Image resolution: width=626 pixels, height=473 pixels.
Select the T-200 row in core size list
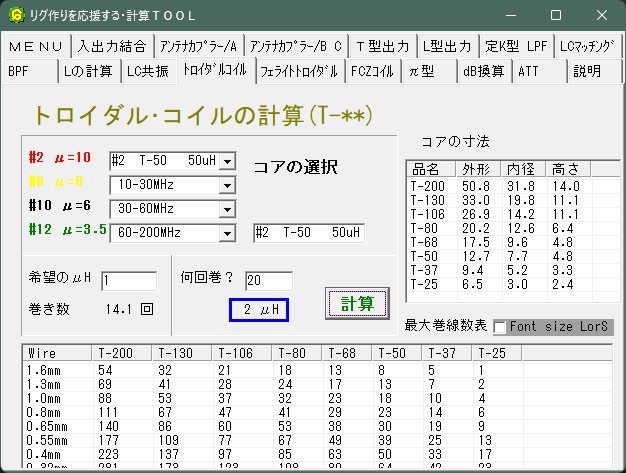point(506,186)
